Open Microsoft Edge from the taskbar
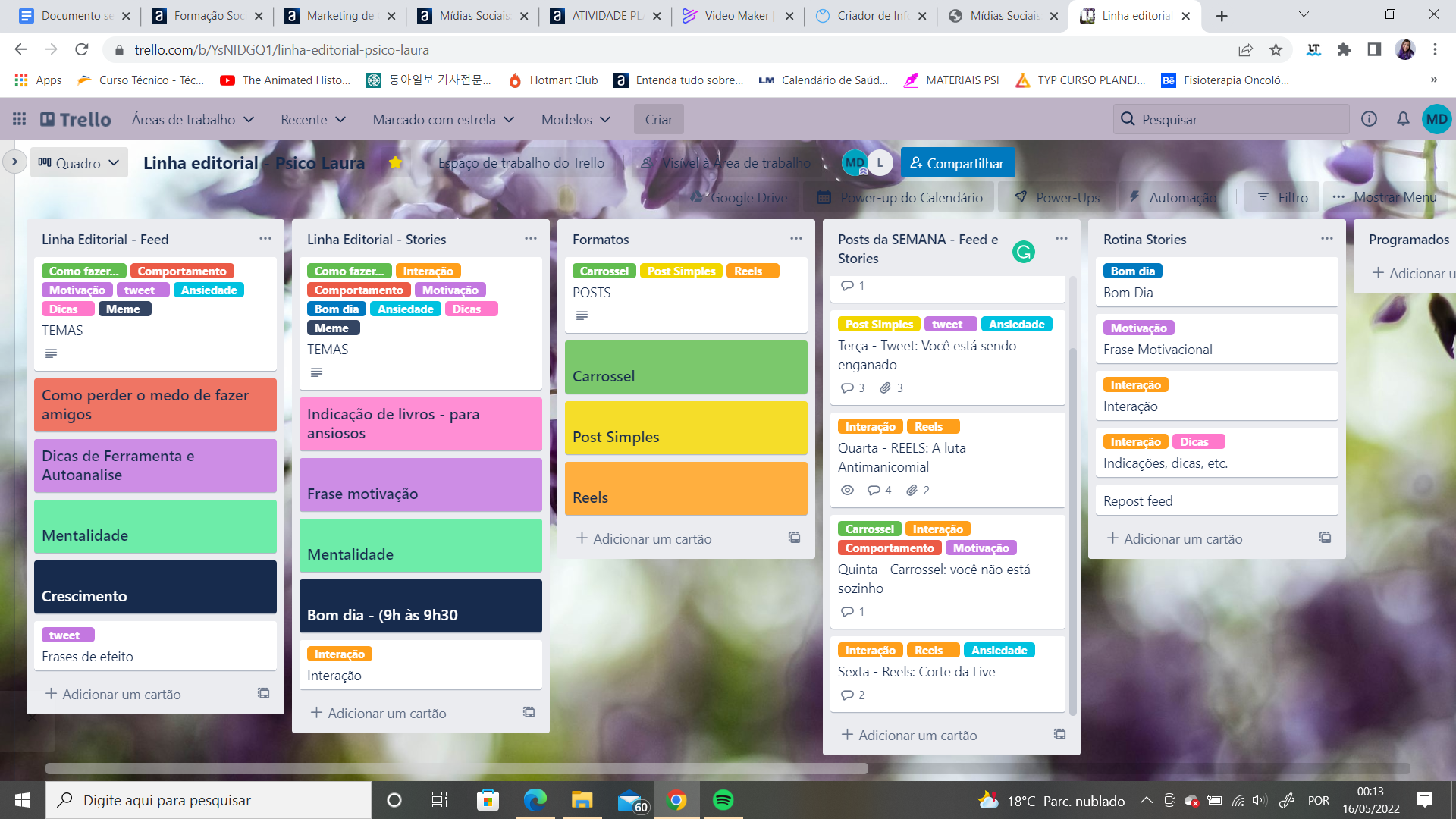Viewport: 1456px width, 819px height. tap(535, 800)
